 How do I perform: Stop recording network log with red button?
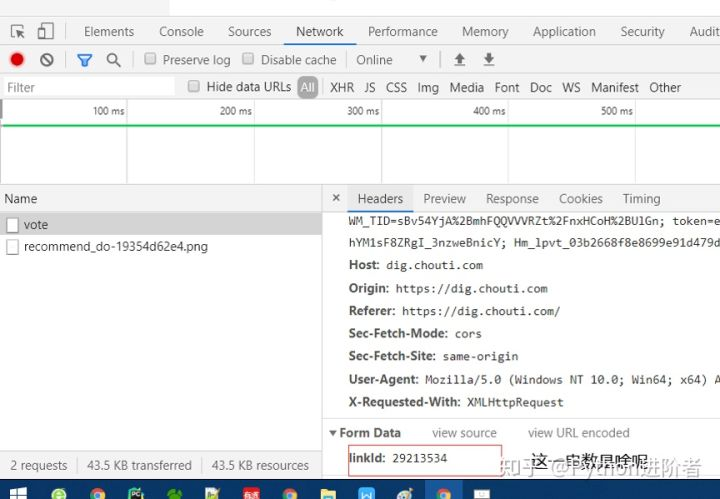17,60
